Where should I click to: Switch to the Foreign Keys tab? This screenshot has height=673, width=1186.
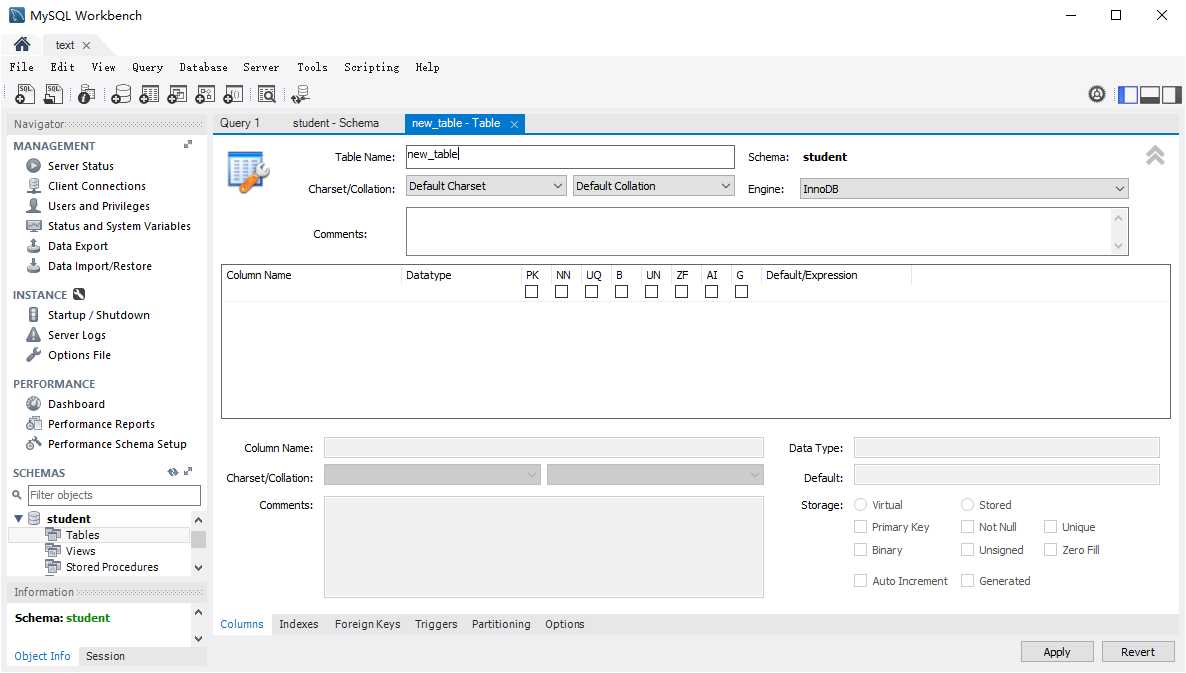pyautogui.click(x=368, y=624)
